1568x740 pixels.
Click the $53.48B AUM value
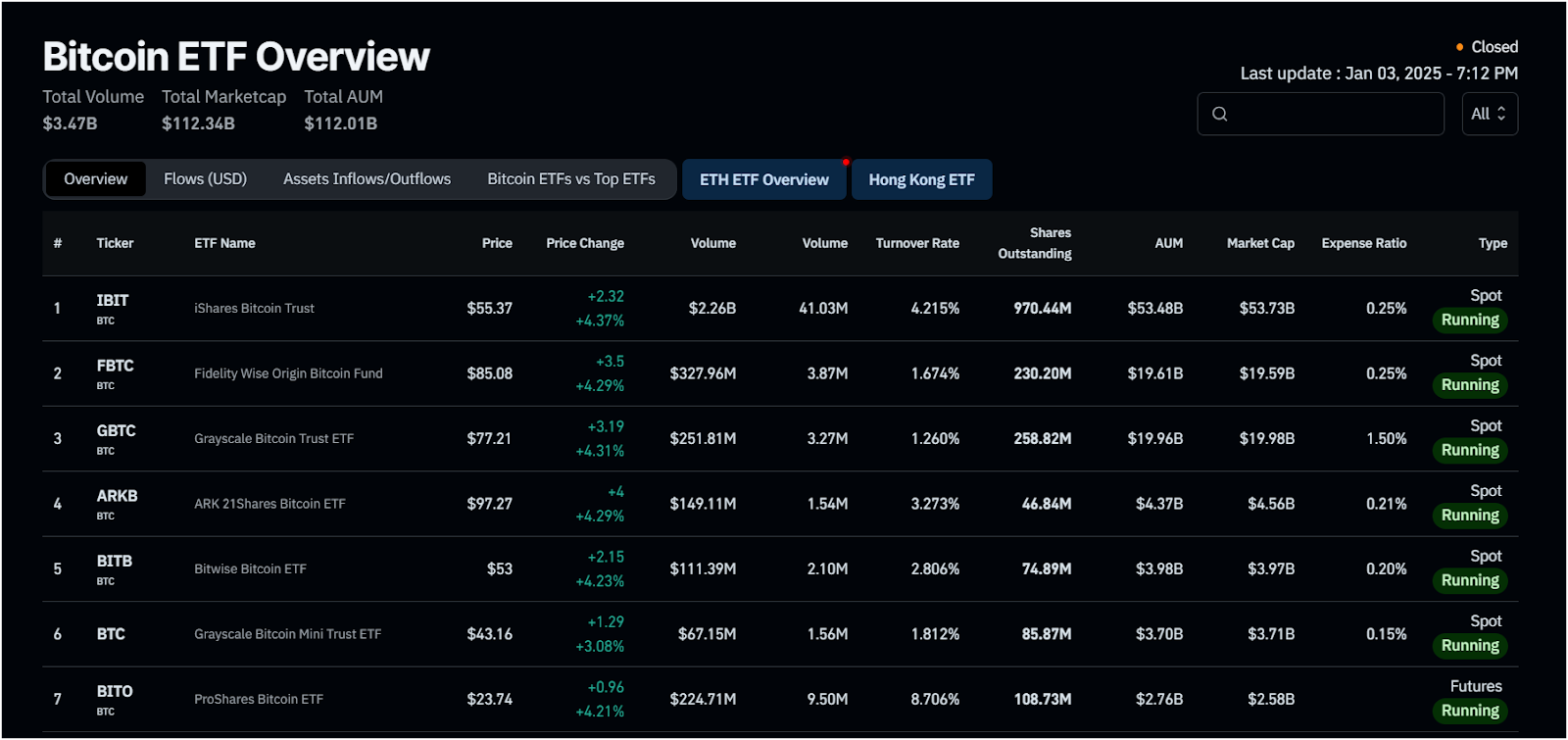click(x=1155, y=308)
